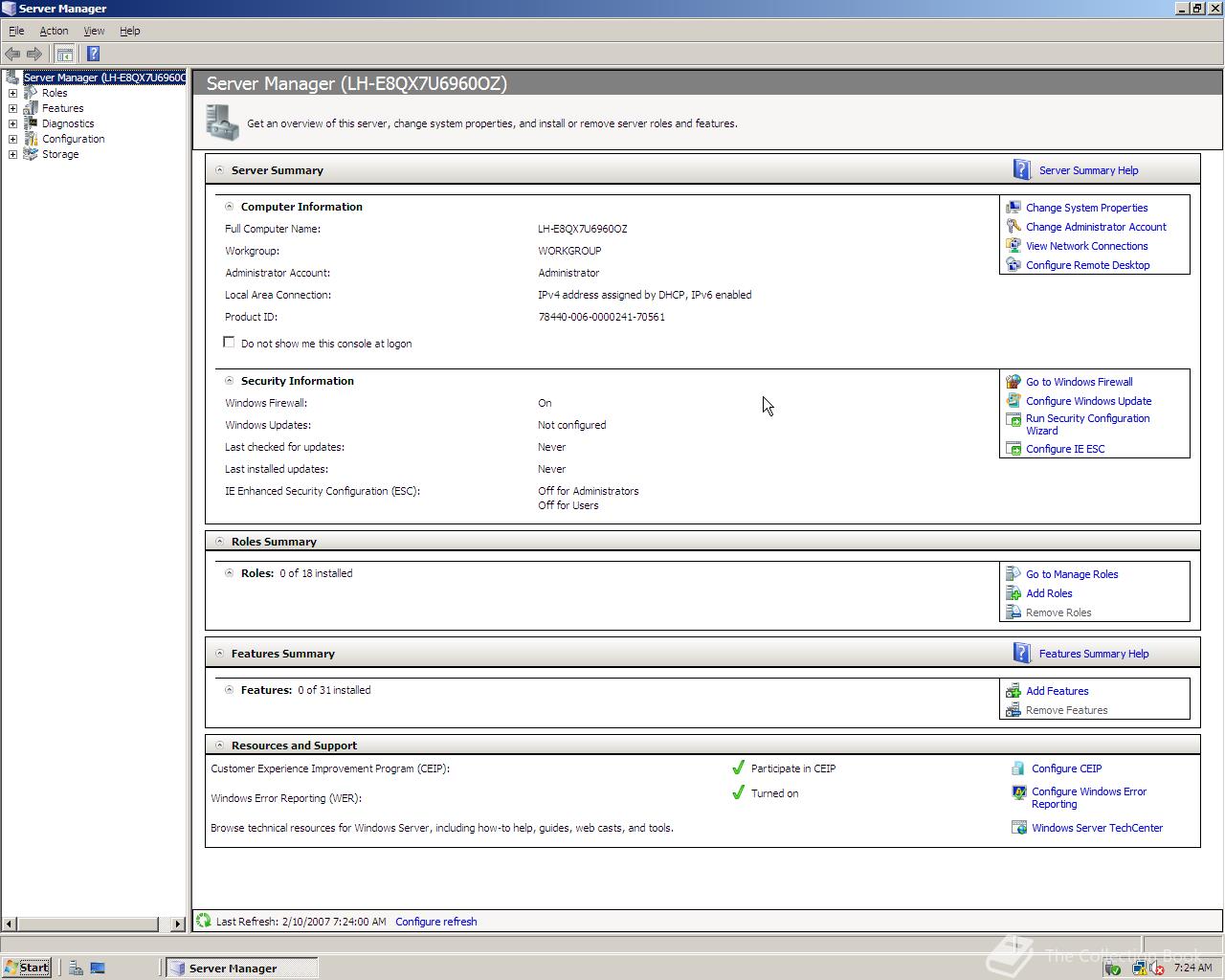Screen dimensions: 1225x980
Task: Click the green refresh icon in status bar
Action: 203,921
